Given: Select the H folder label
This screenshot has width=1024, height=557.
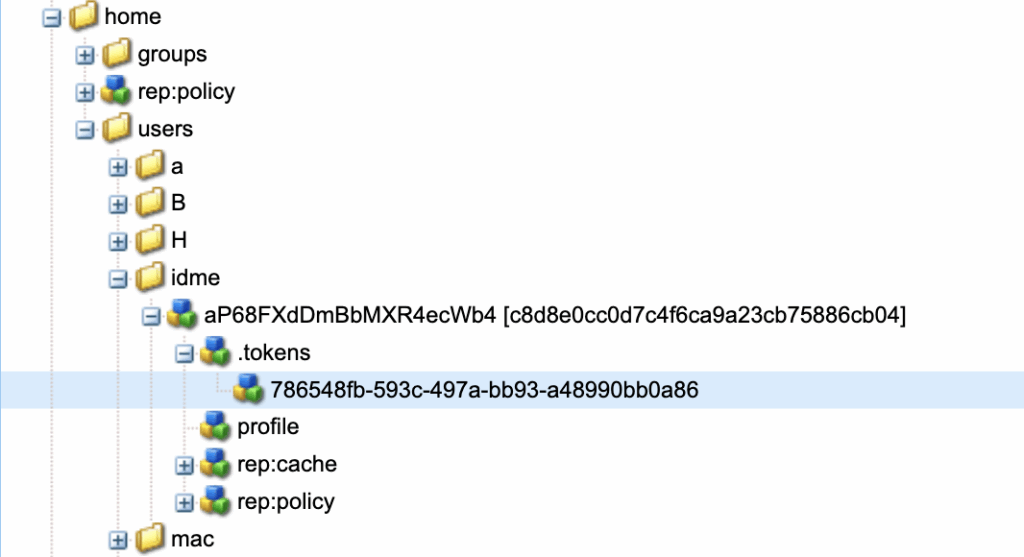Looking at the screenshot, I should click(179, 240).
